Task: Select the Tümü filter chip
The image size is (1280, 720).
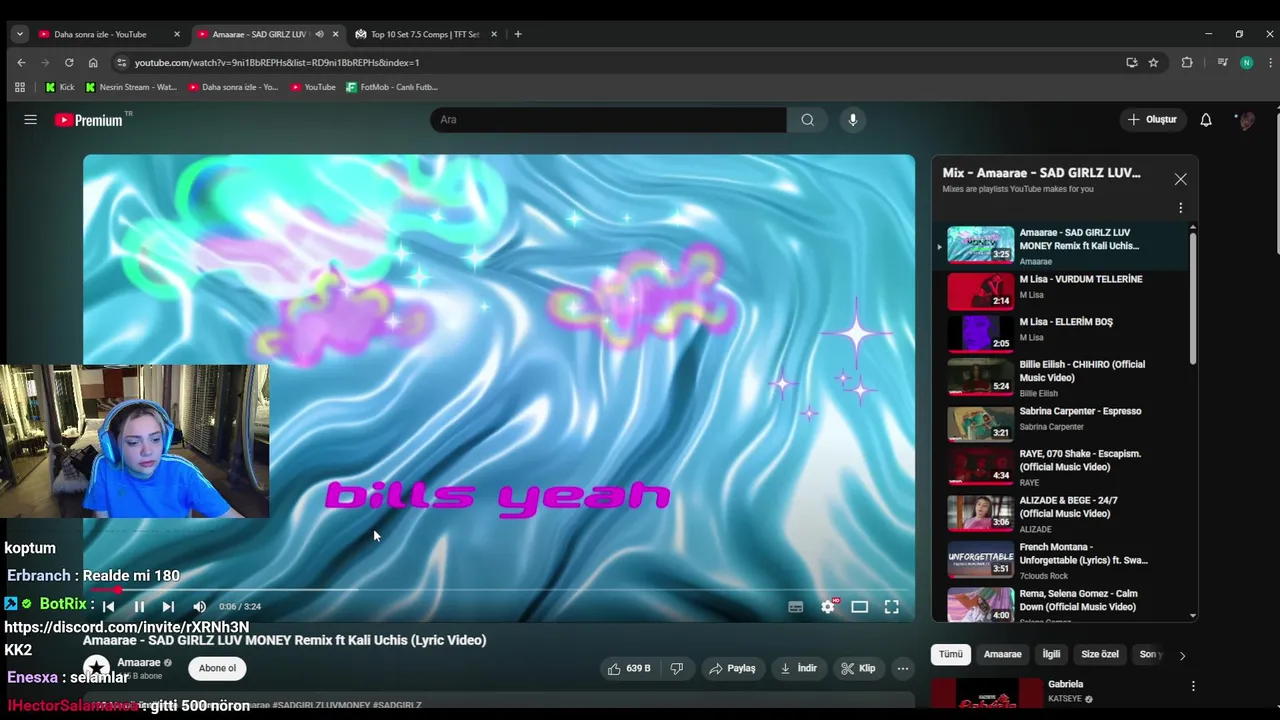Action: 950,654
